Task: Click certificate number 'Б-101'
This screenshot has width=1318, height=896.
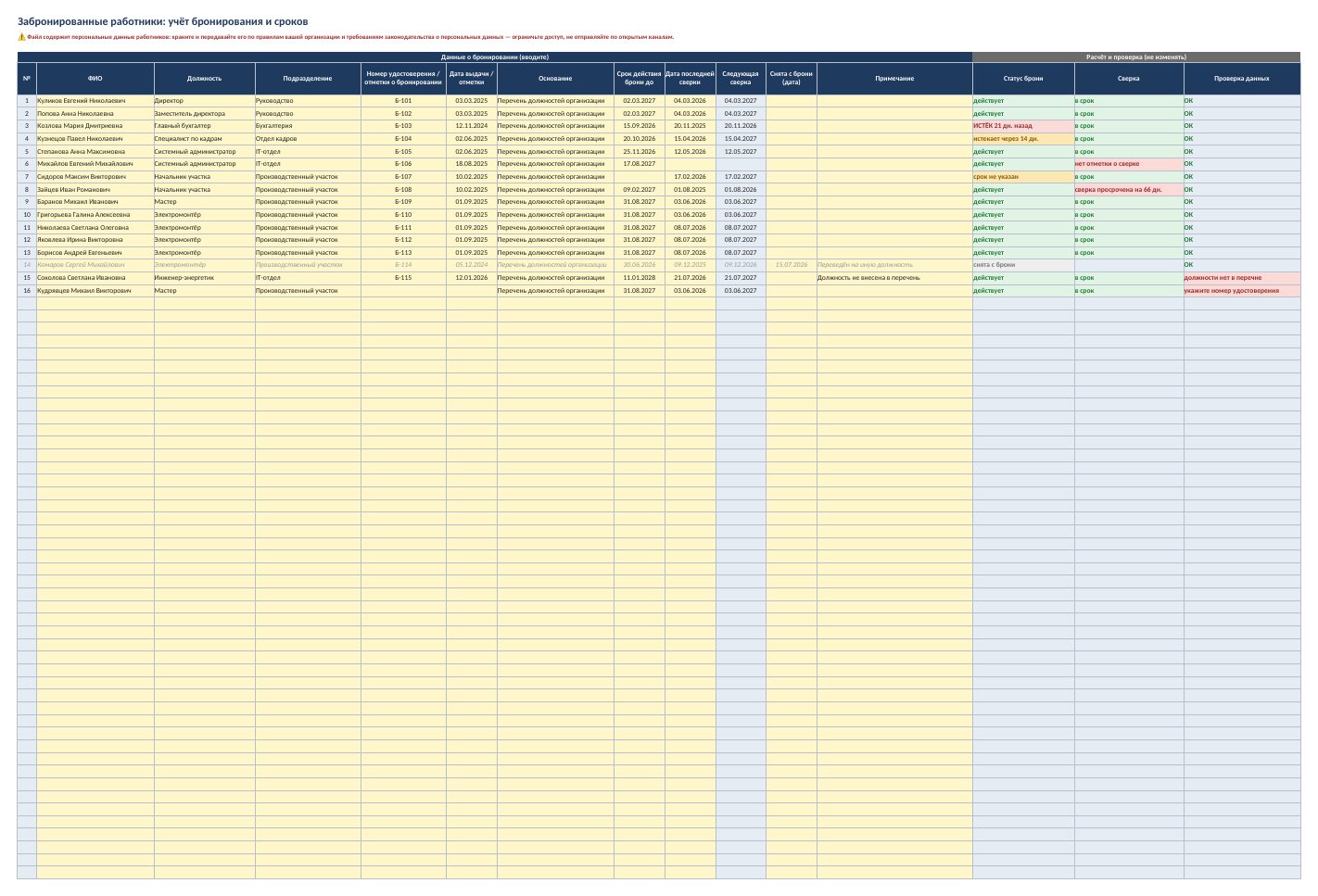Action: pyautogui.click(x=403, y=101)
